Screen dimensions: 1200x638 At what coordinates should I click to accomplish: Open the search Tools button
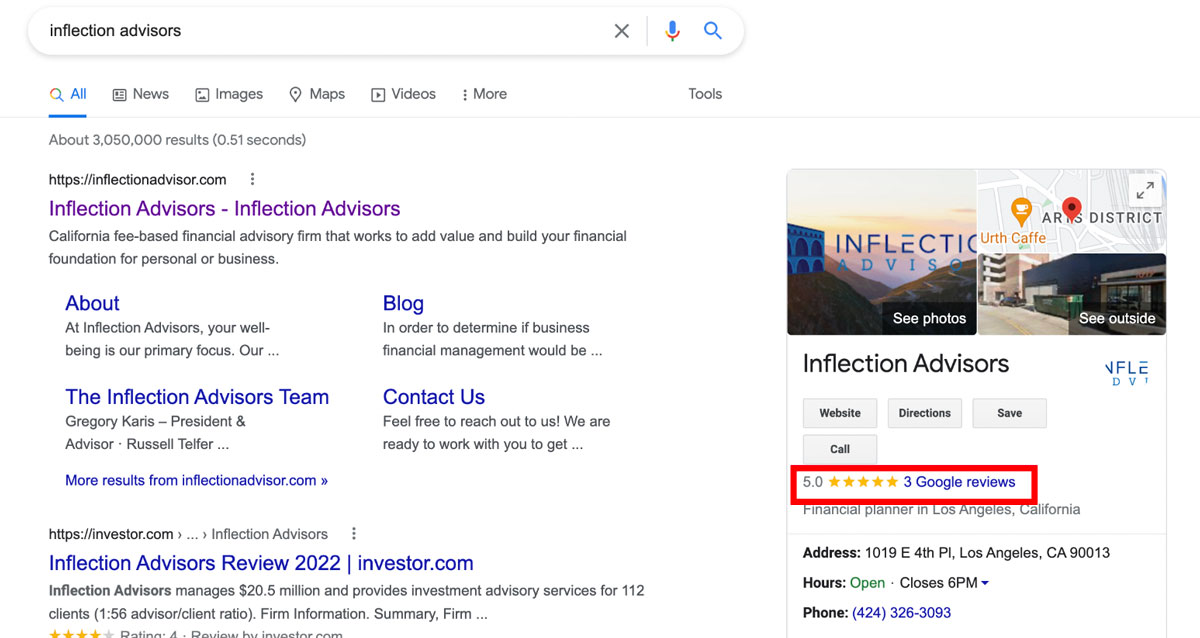[x=705, y=94]
